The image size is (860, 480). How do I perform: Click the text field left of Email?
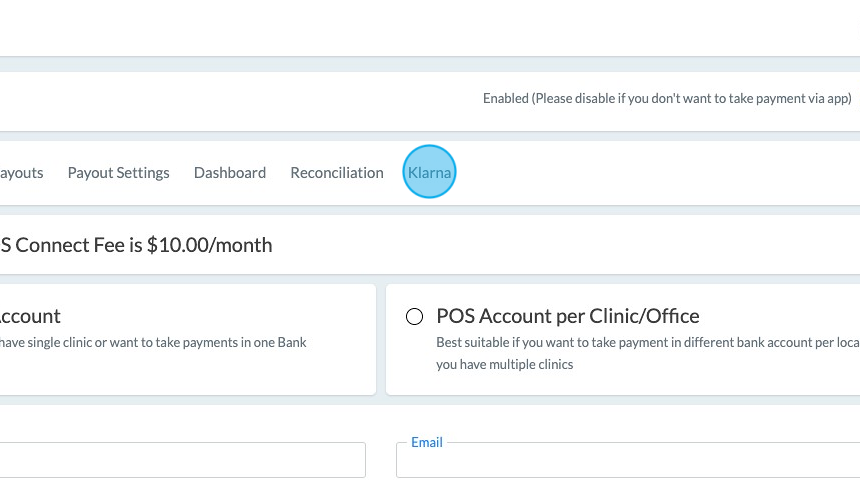pyautogui.click(x=182, y=460)
